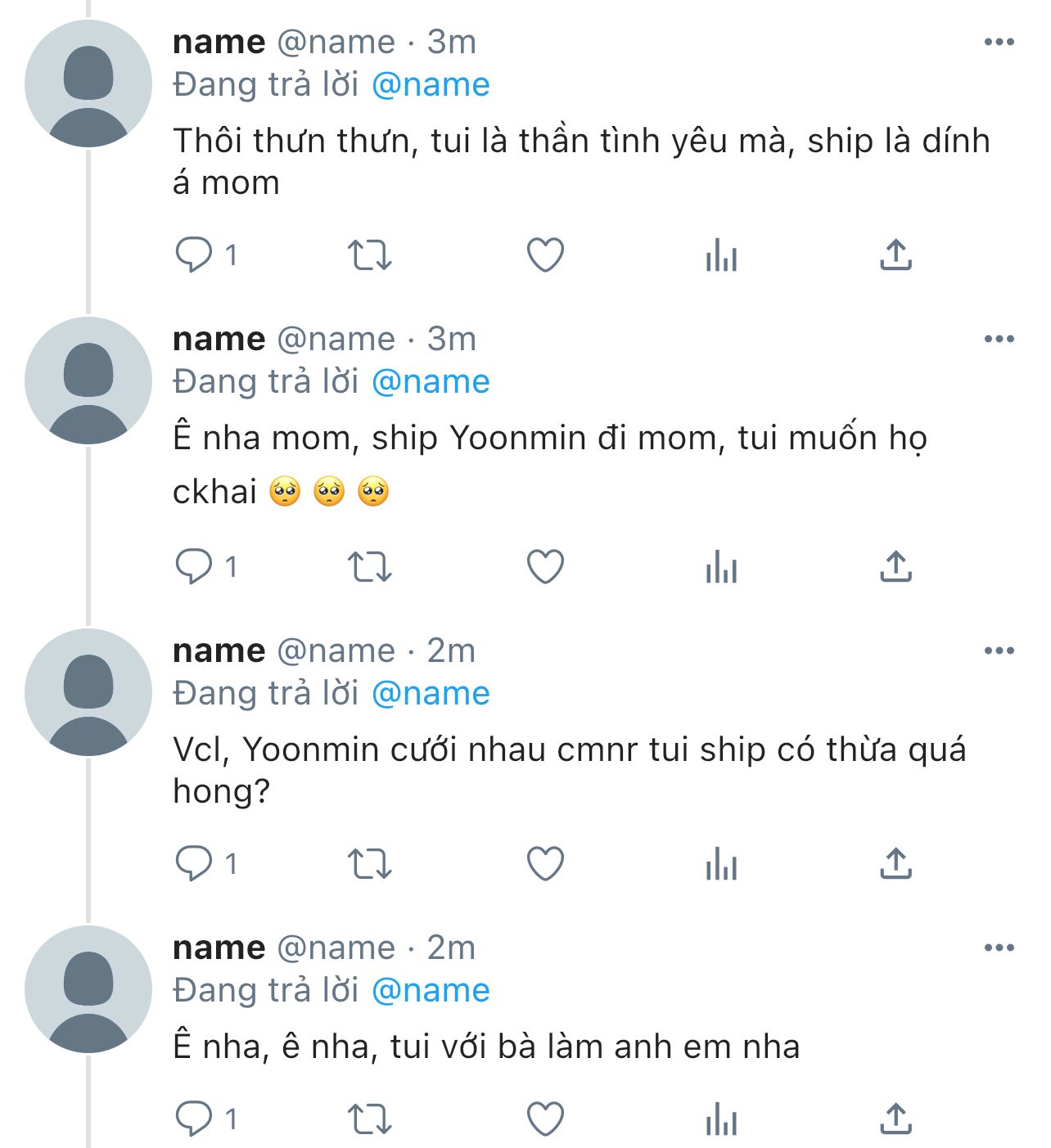Viewport: 1051px width, 1148px height.
Task: Retweet the "Thôi thưn thưn" tweet
Action: 370,255
